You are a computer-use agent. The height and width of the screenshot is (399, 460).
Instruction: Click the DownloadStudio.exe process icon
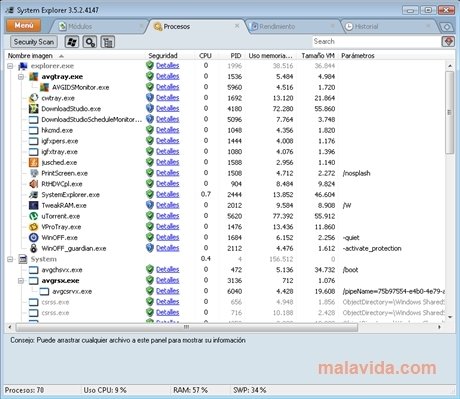pyautogui.click(x=33, y=109)
